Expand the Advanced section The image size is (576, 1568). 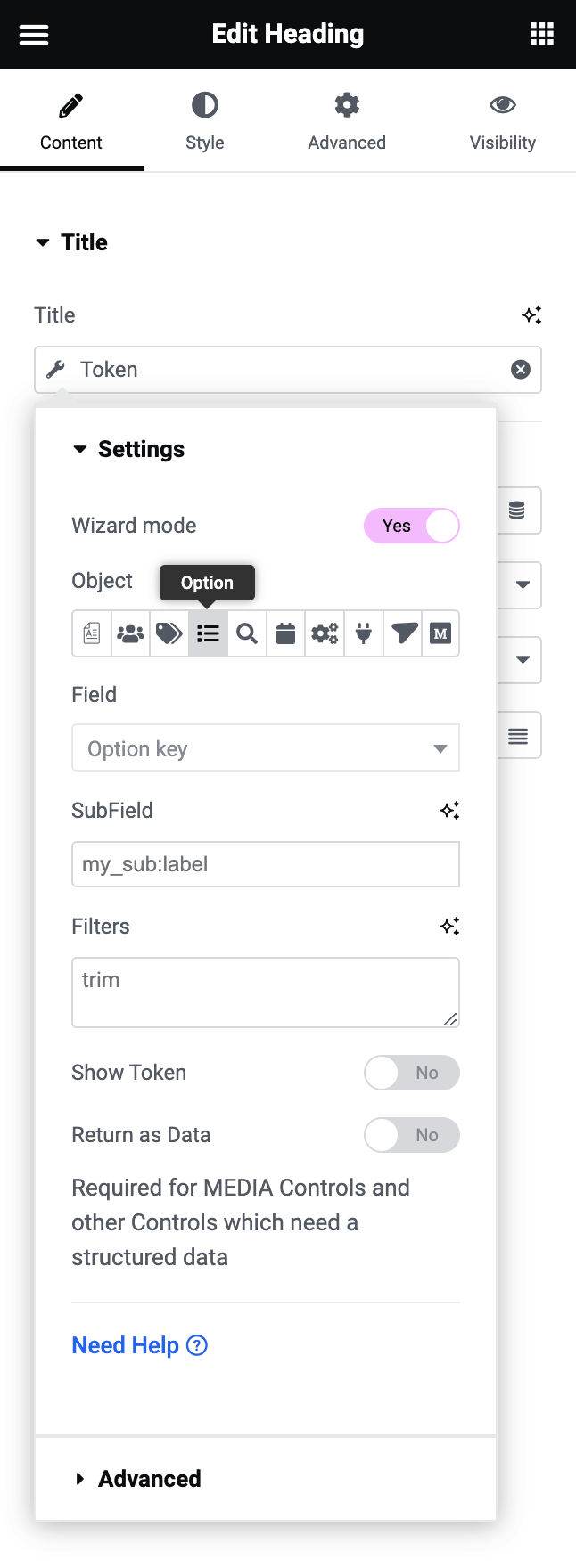coord(149,1479)
